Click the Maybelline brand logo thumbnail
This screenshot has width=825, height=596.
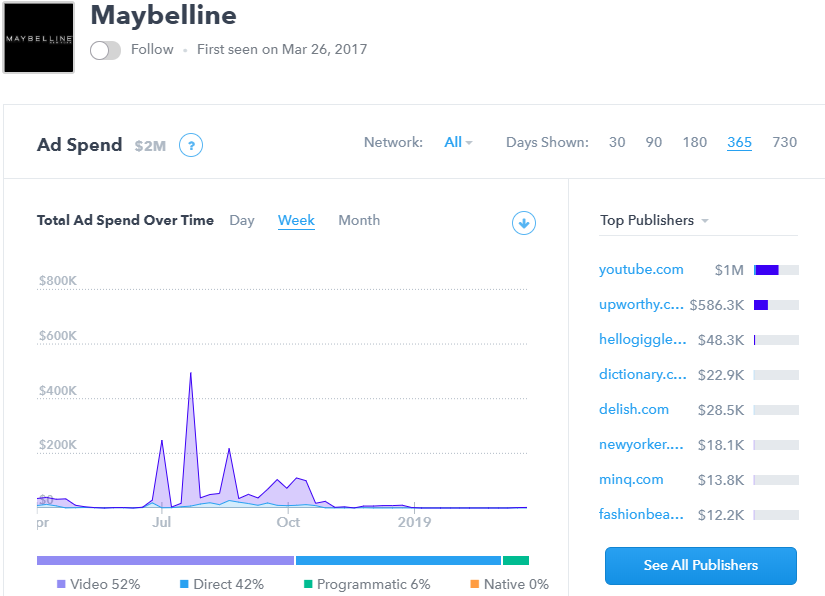[39, 38]
